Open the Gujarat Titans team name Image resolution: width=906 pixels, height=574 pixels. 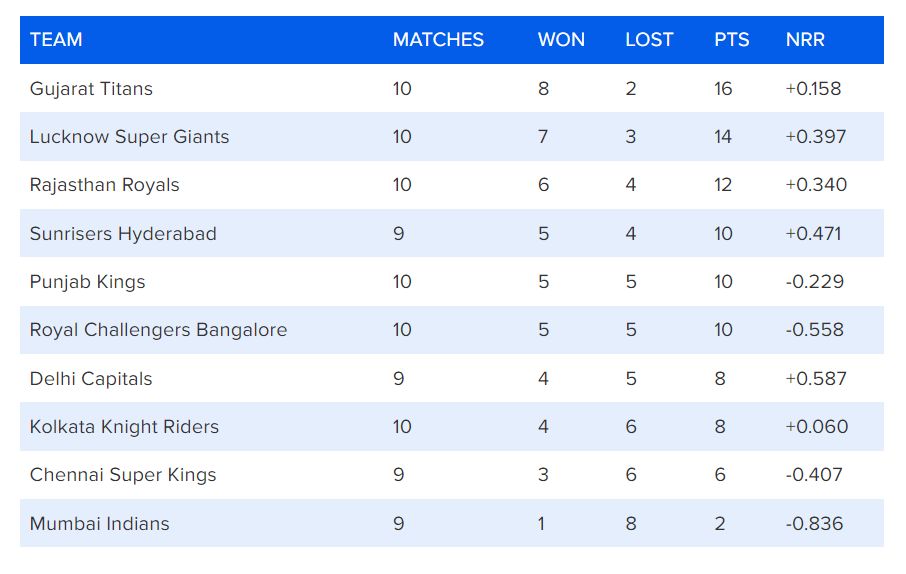tap(91, 89)
